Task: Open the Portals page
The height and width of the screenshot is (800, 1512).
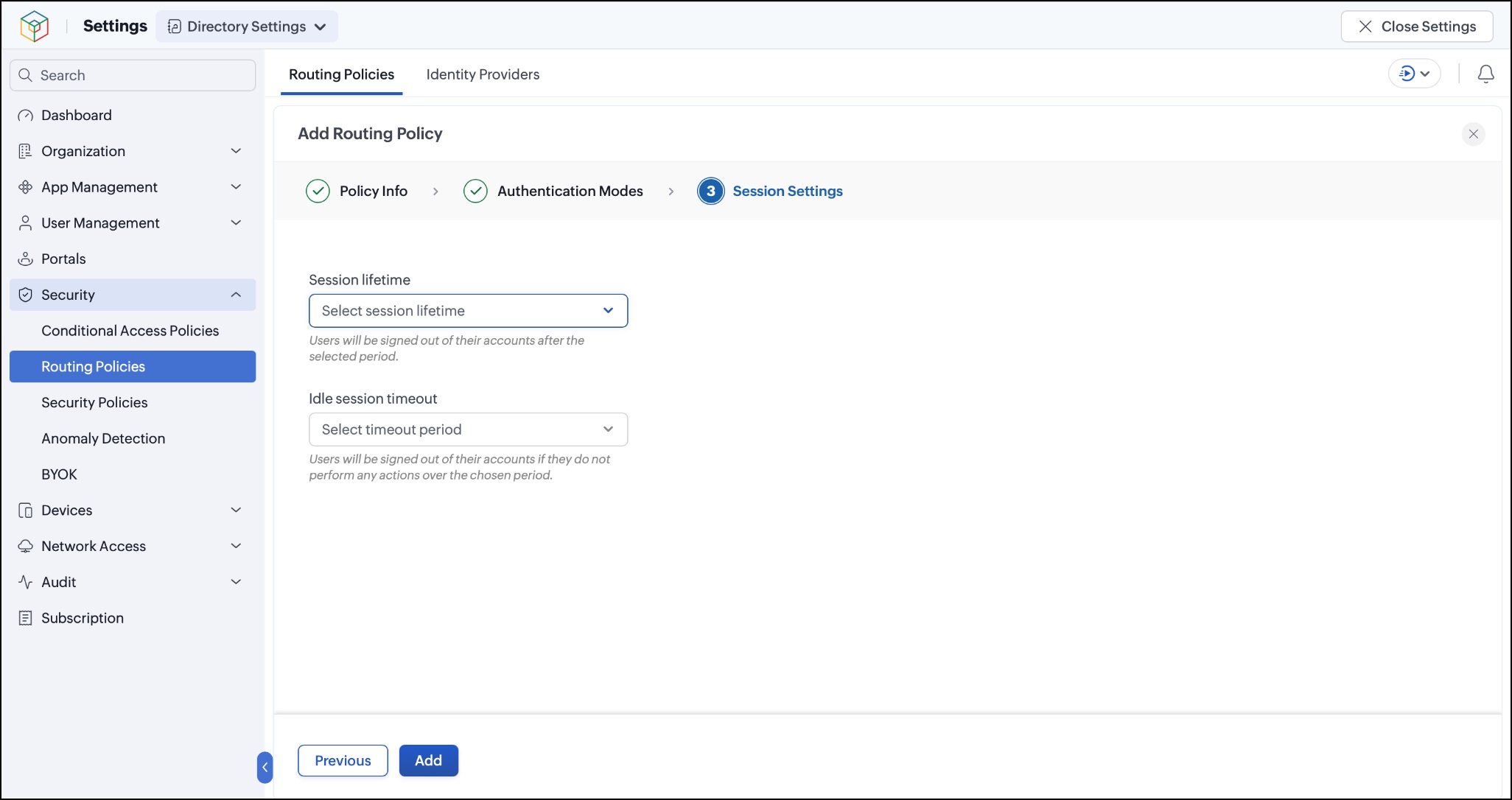Action: pos(133,259)
